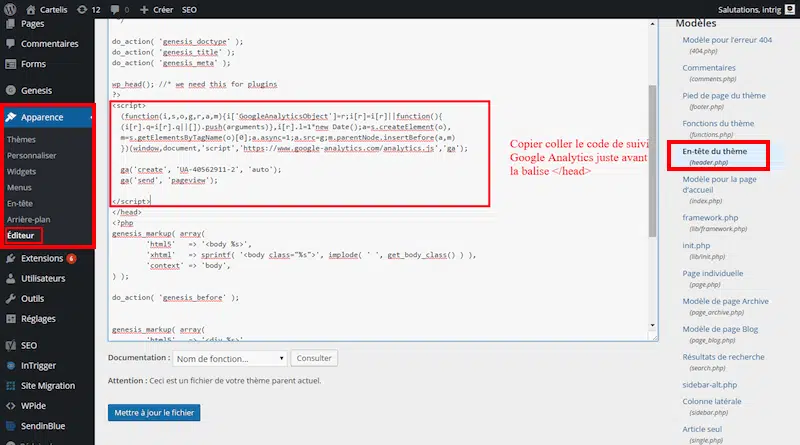This screenshot has width=800, height=445.
Task: Click the Utilisateurs icon in sidebar
Action: pos(10,278)
